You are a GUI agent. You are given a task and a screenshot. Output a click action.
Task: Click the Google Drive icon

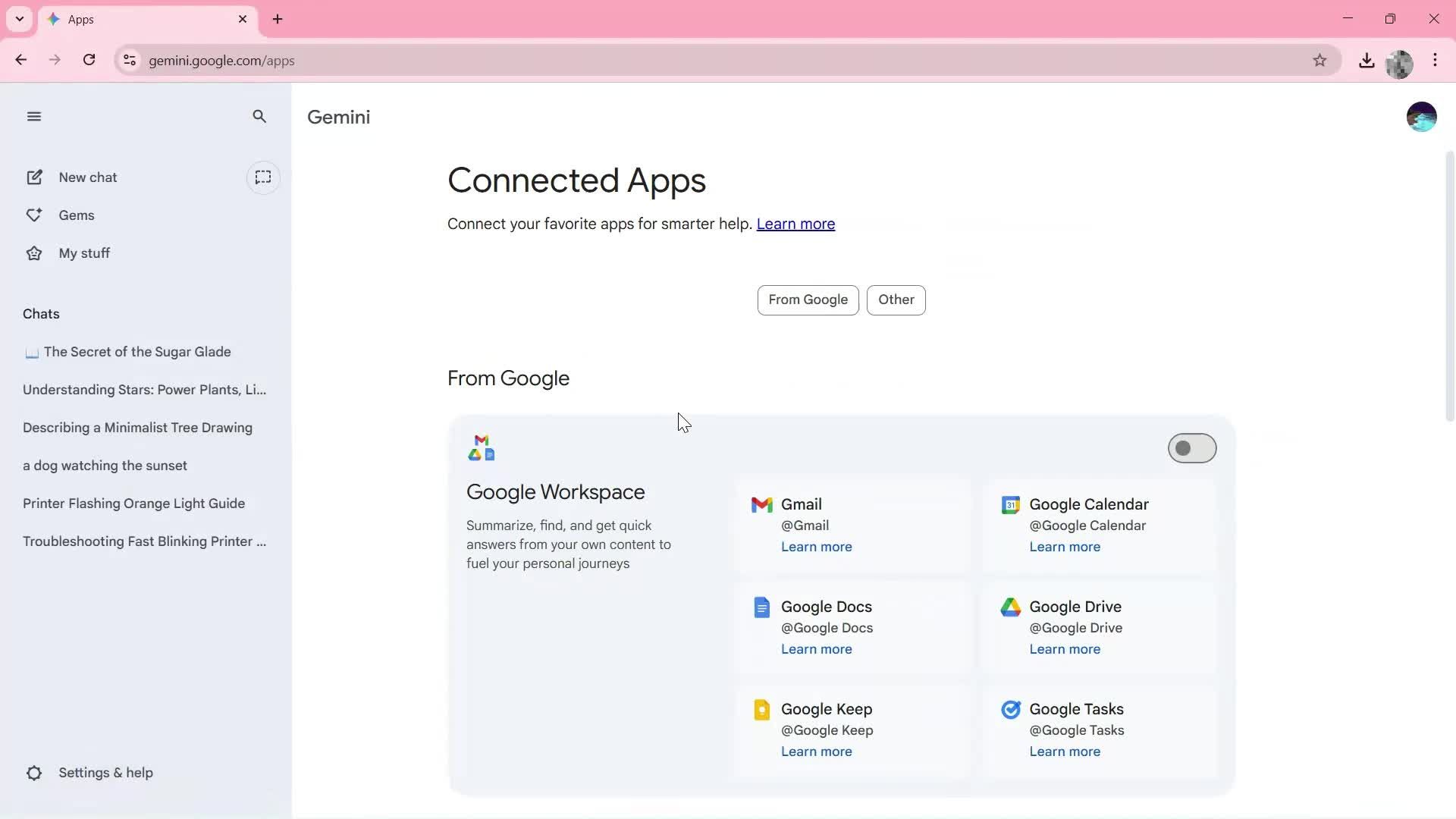[x=1010, y=607]
